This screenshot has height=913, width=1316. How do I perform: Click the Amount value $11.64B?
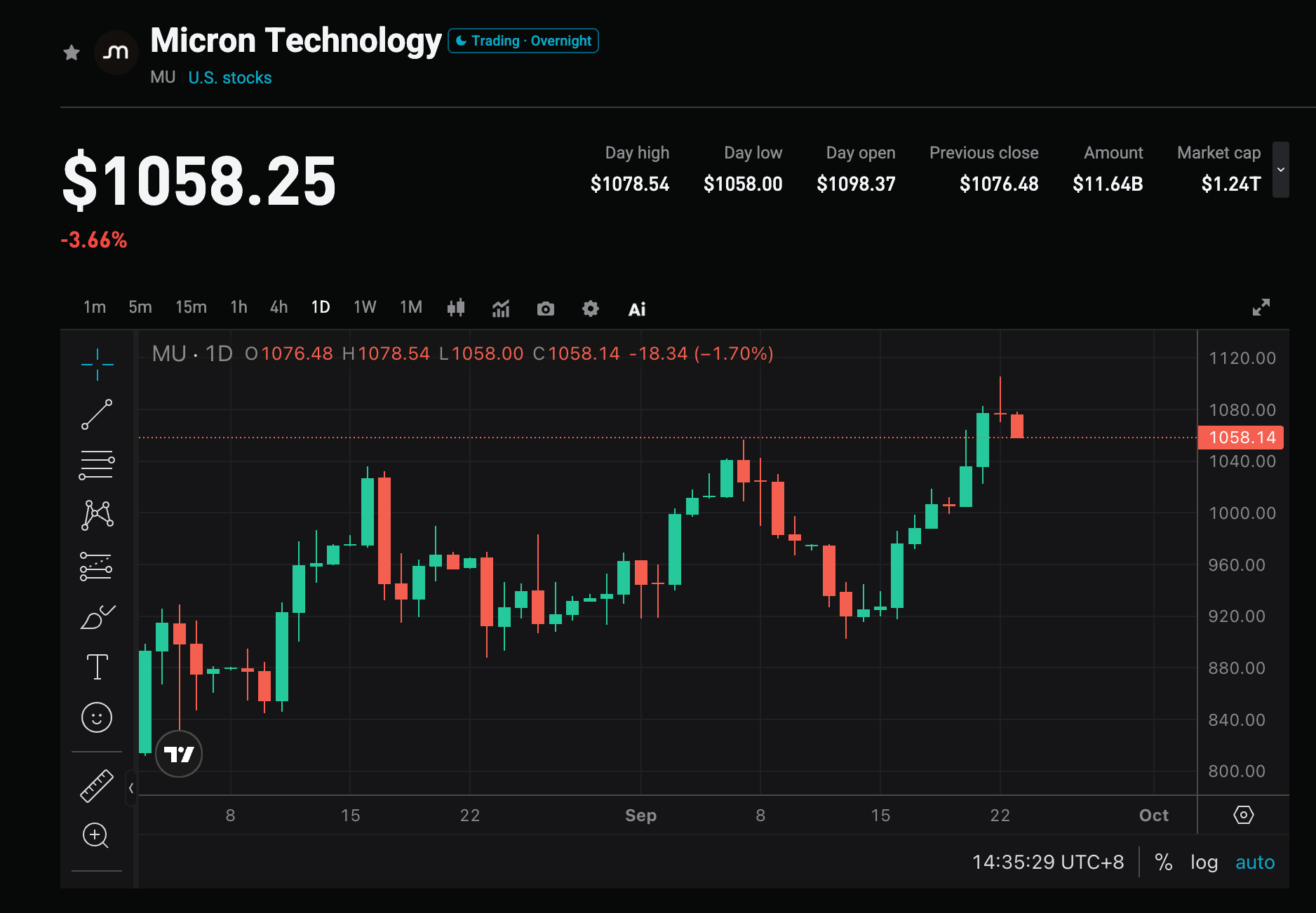[x=1108, y=184]
